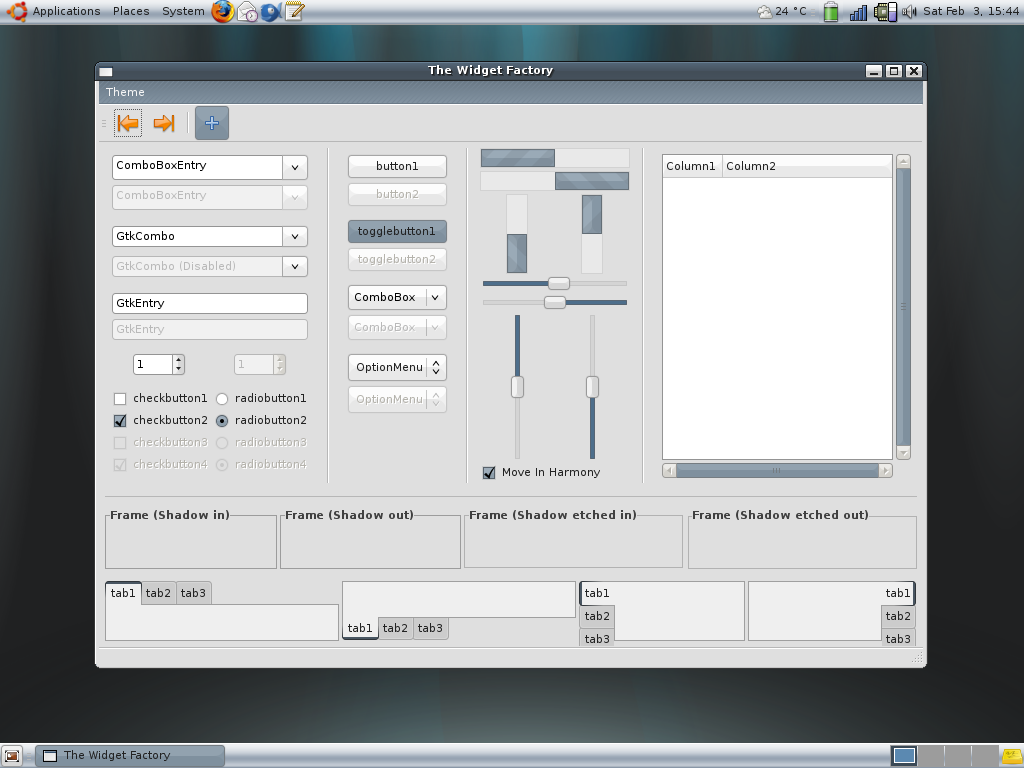Click the Column1 header
Screen dimensions: 1024x768
[x=692, y=166]
